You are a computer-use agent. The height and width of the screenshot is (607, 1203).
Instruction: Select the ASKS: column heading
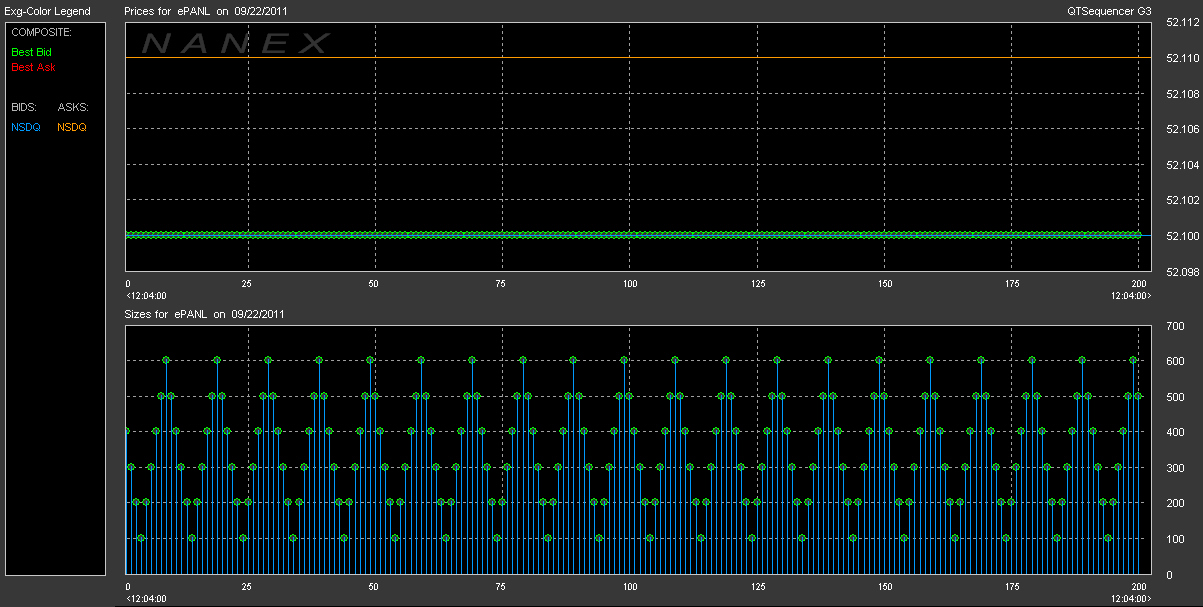pos(73,106)
